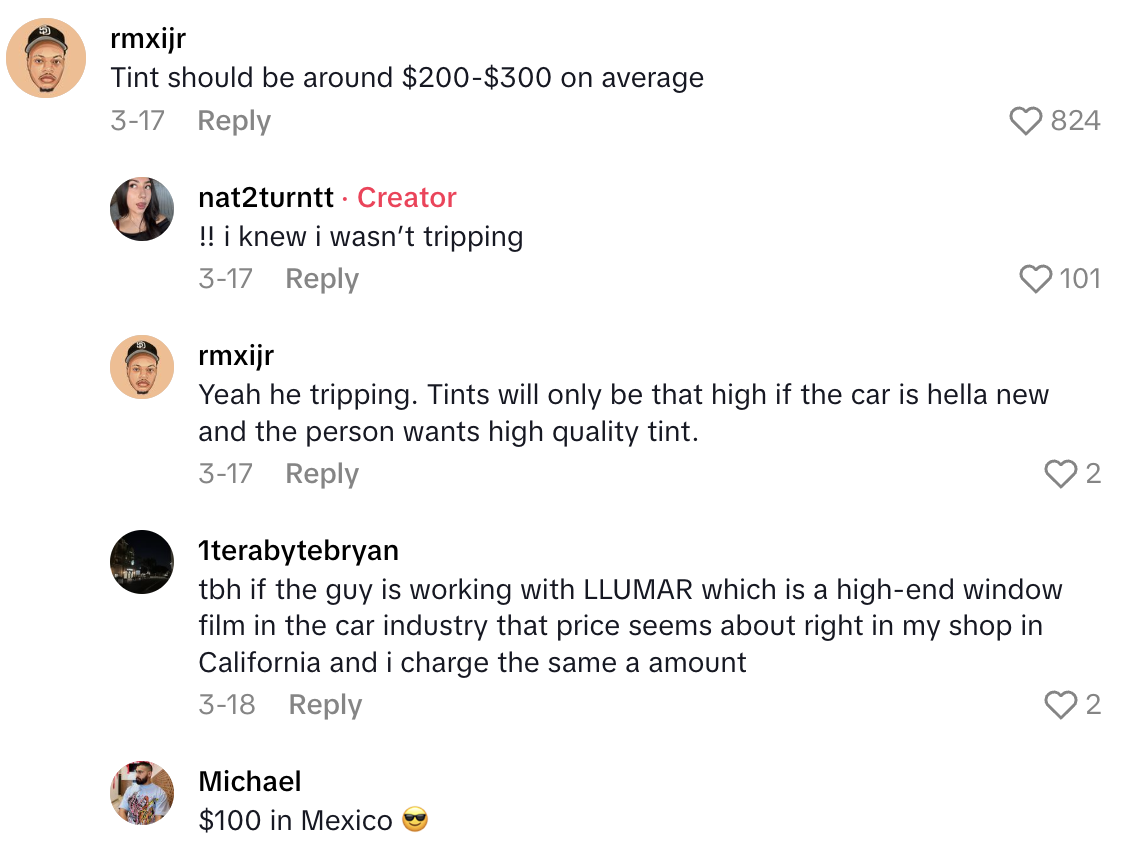Open 1terabytebryan's profile avatar
This screenshot has height=846, width=1138.
(x=142, y=562)
